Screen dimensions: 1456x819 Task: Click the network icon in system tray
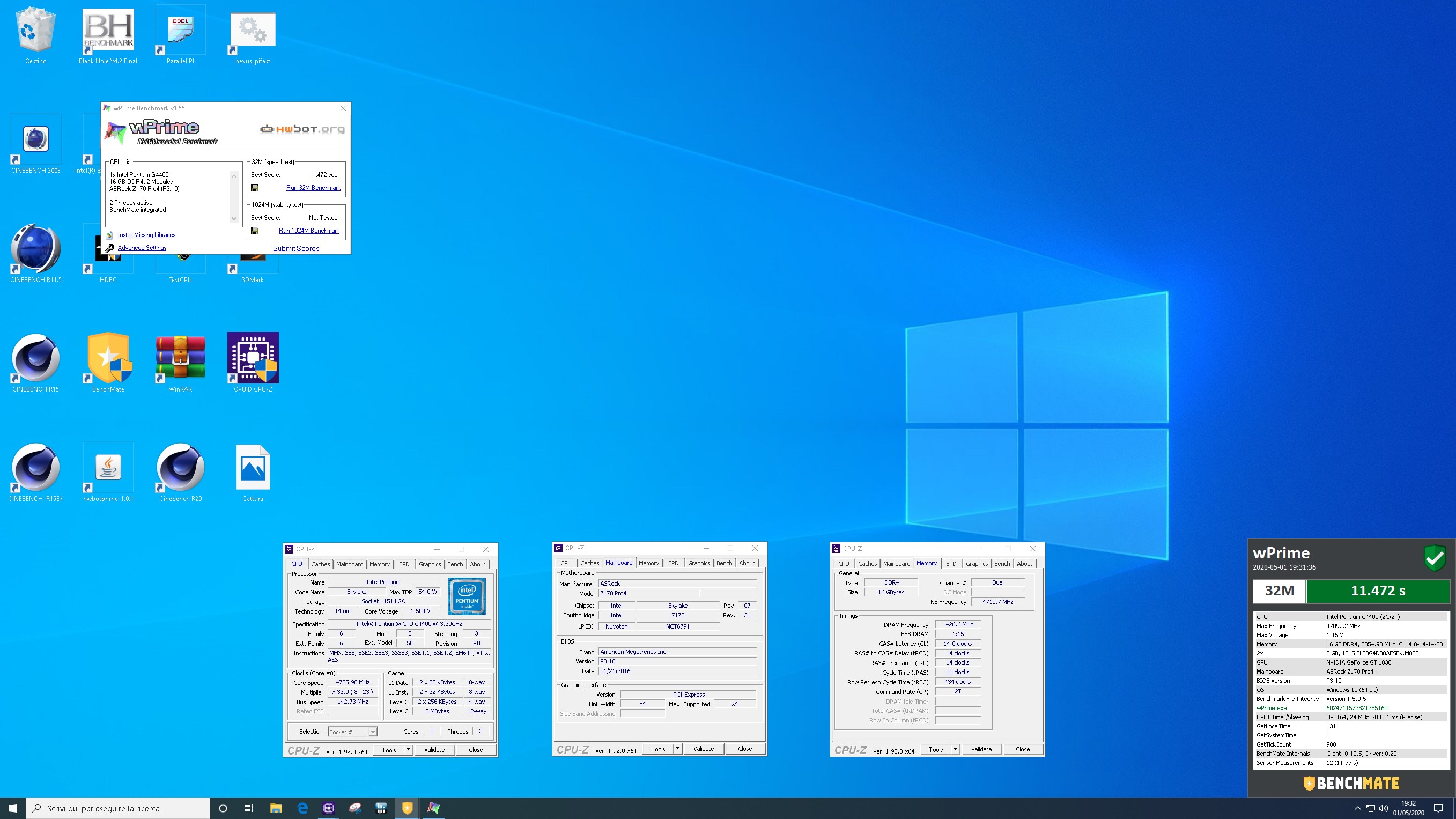(x=1371, y=808)
